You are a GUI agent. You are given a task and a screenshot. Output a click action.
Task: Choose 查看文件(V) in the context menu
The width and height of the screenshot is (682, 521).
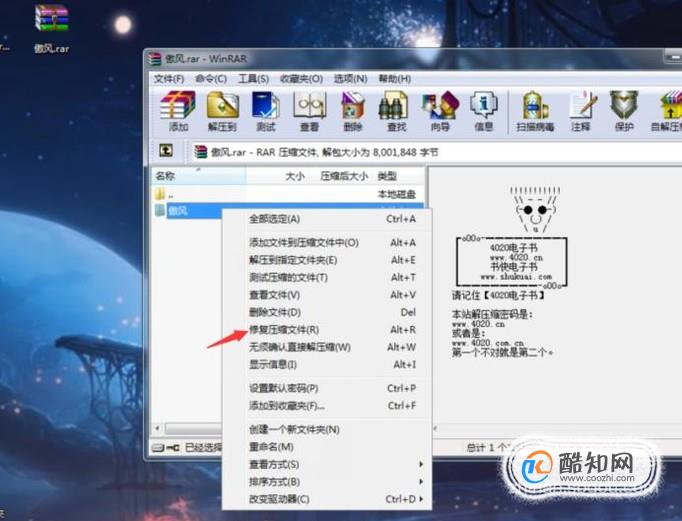coord(327,295)
